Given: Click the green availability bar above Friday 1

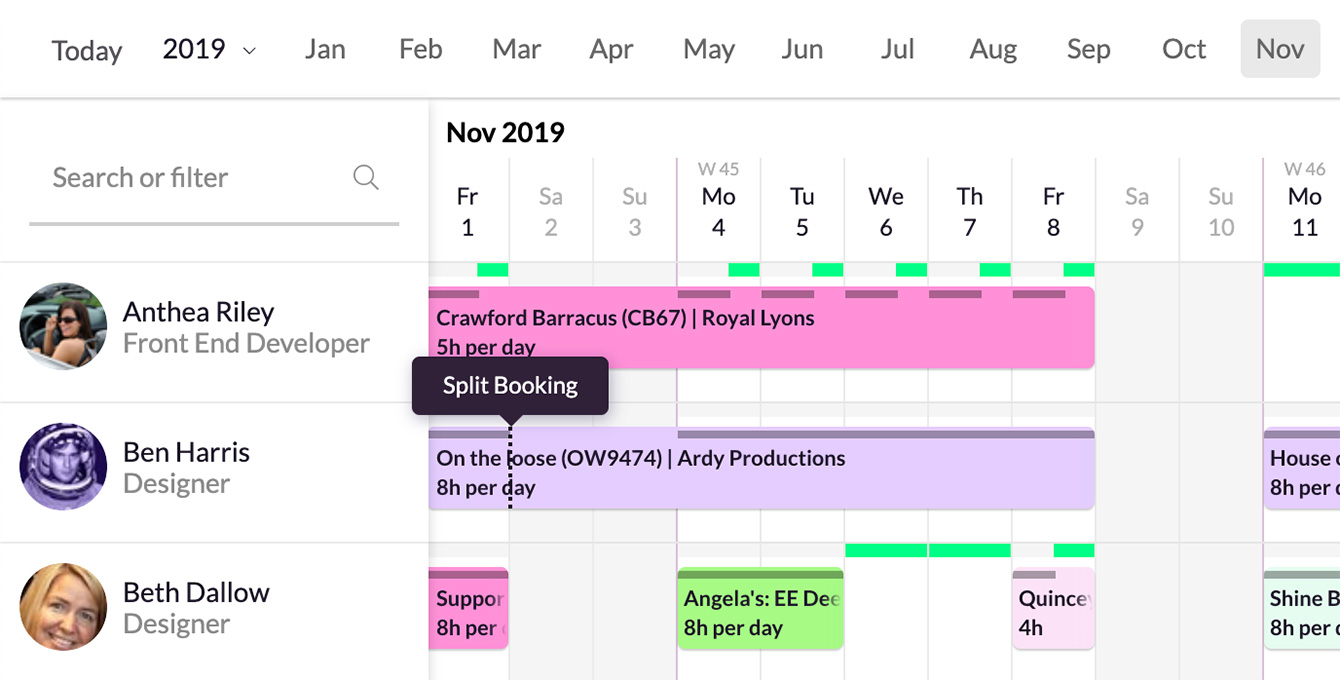Looking at the screenshot, I should [494, 268].
